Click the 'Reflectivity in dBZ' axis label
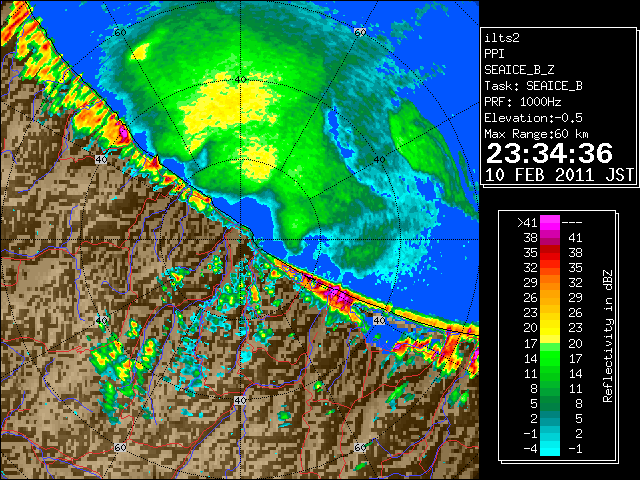Screen dimensions: 640x480 [607, 336]
